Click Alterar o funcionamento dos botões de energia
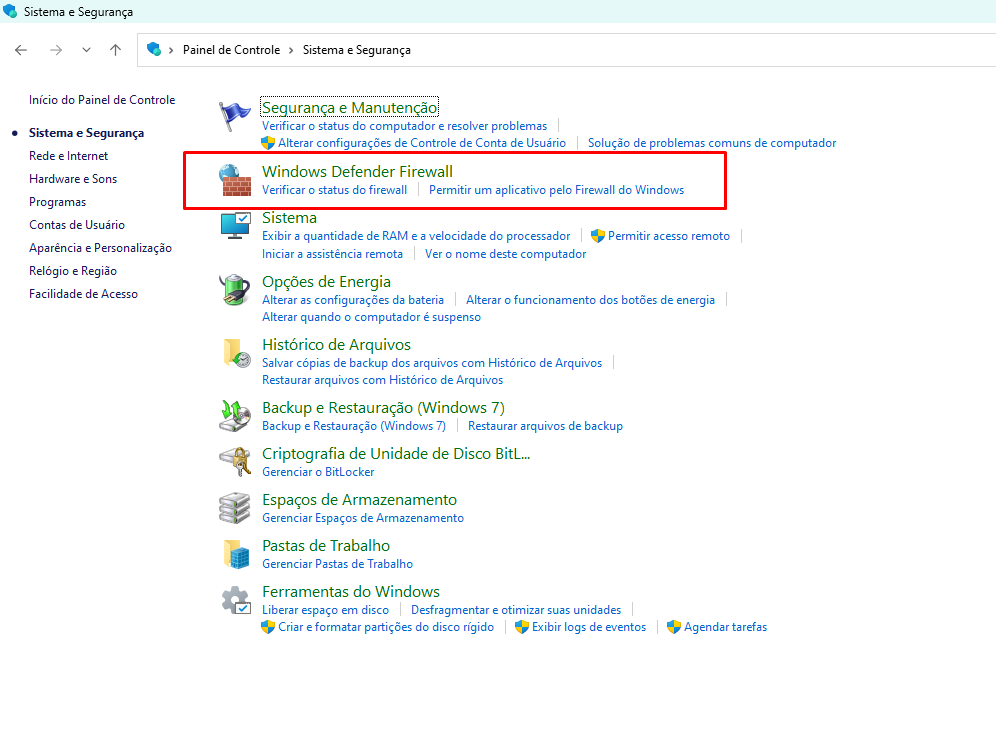 click(x=591, y=300)
